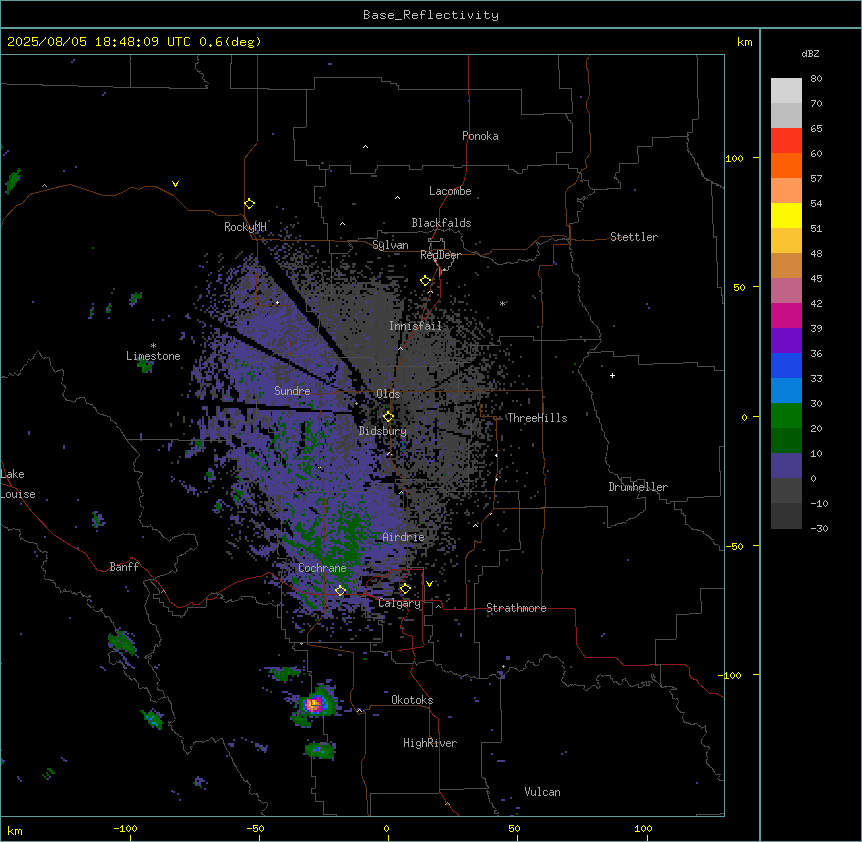Click the dBZ legend heading
The height and width of the screenshot is (842, 862).
pos(810,54)
